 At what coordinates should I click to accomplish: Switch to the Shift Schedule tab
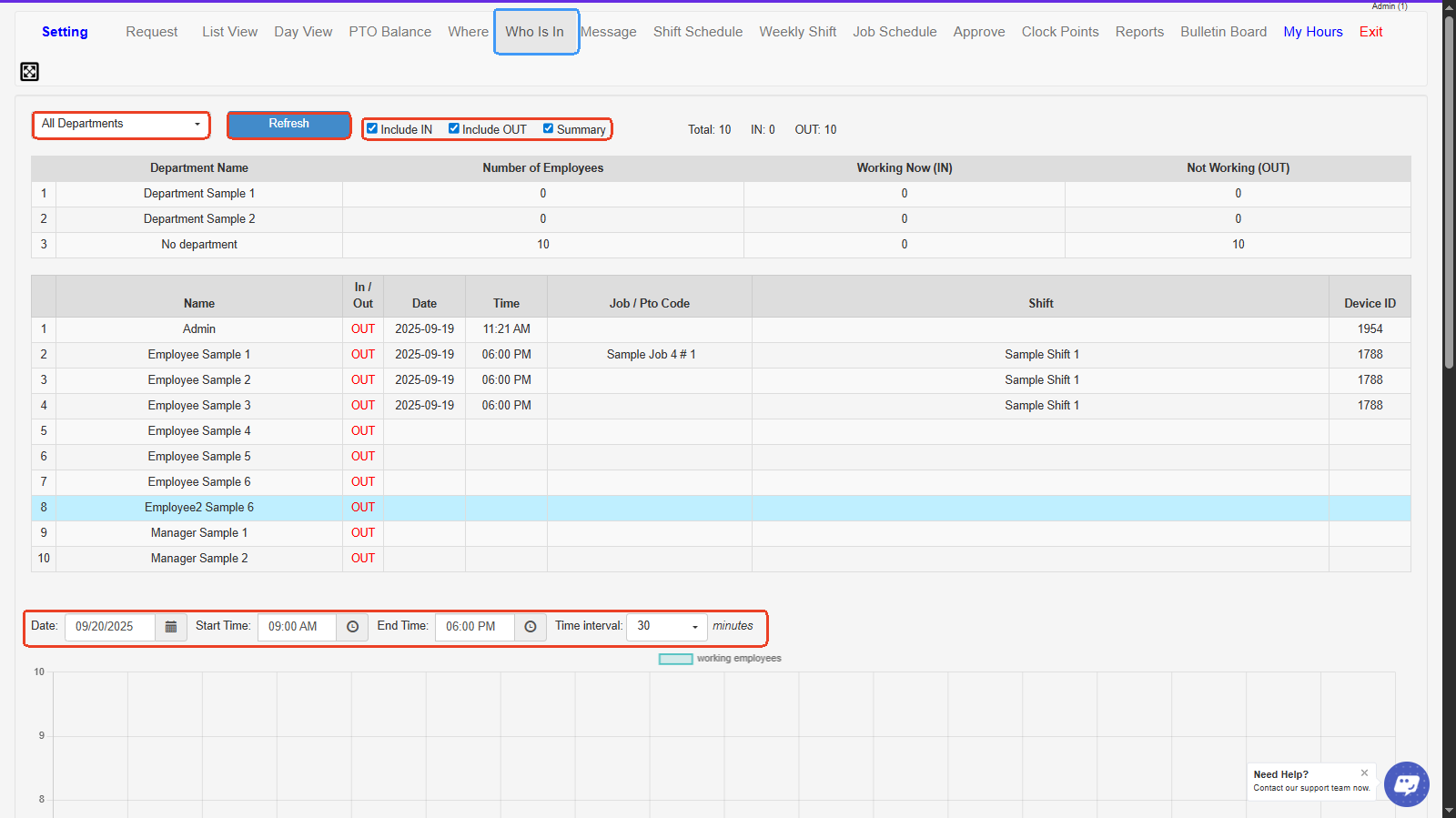[697, 32]
